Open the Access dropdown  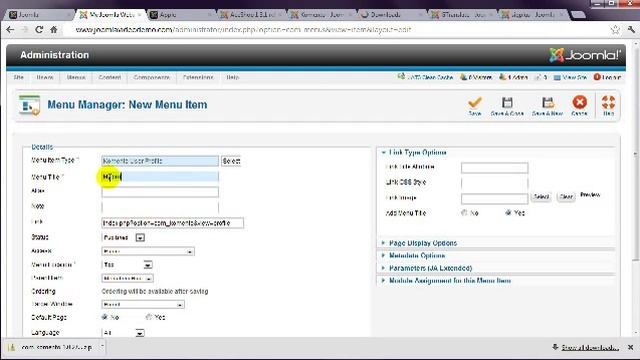[148, 251]
